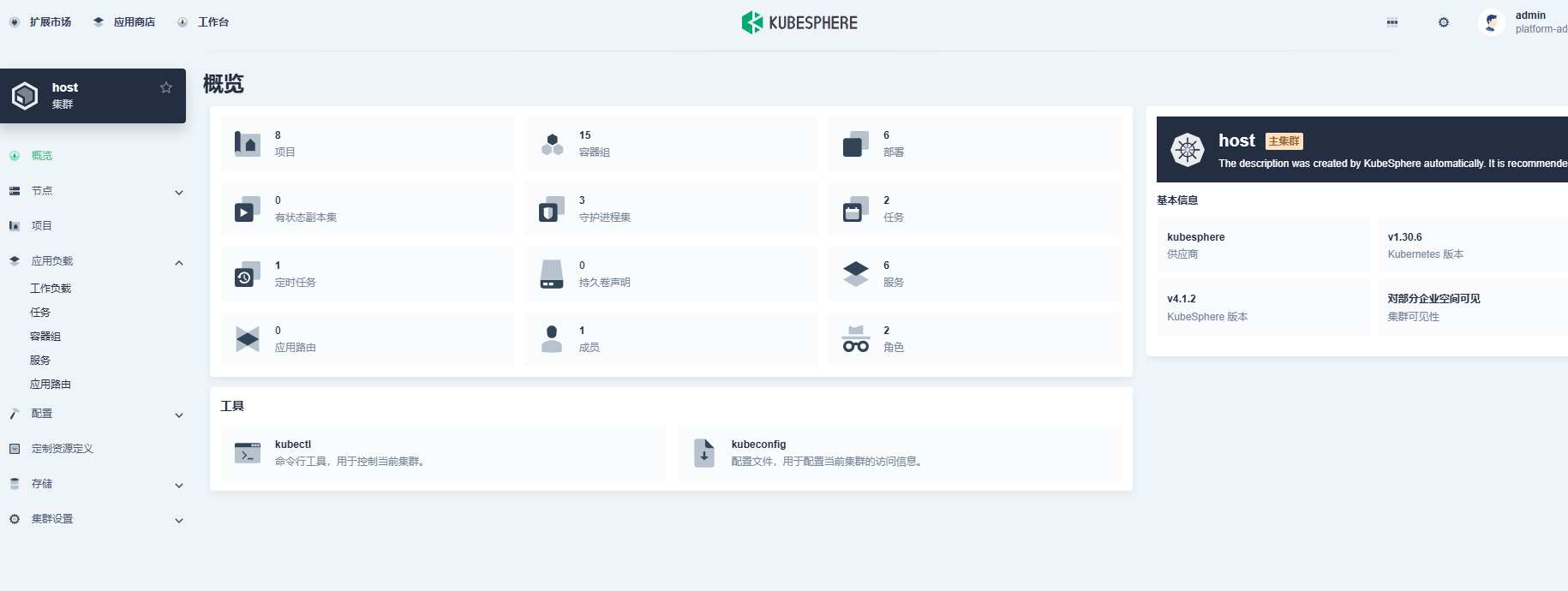Click the admin user avatar
Viewport: 1568px width, 591px height.
tap(1492, 22)
